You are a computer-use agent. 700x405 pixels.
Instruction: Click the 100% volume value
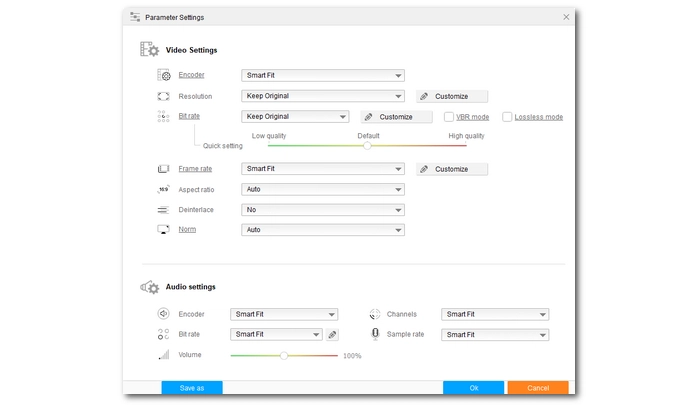(352, 356)
